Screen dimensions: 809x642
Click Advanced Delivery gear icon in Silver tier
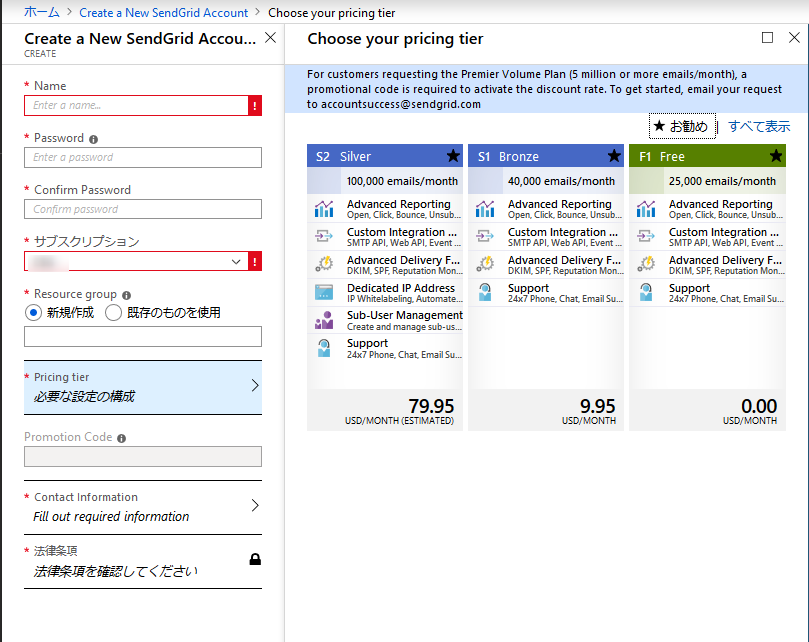pyautogui.click(x=324, y=264)
